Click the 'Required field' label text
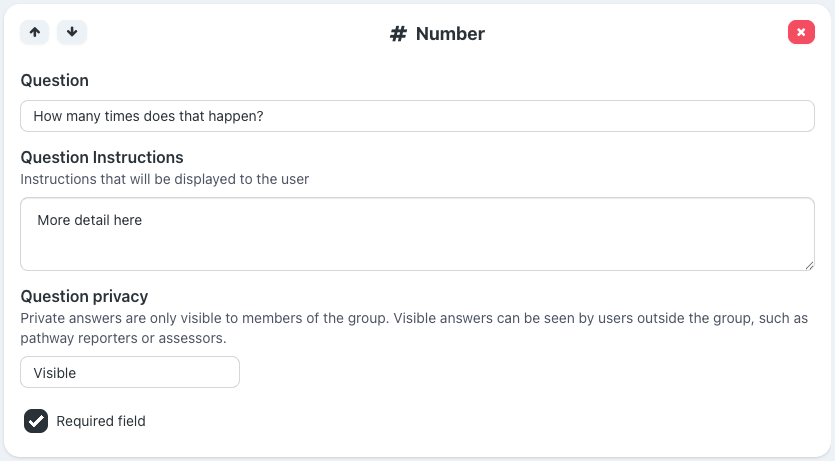Image resolution: width=835 pixels, height=461 pixels. coord(101,421)
